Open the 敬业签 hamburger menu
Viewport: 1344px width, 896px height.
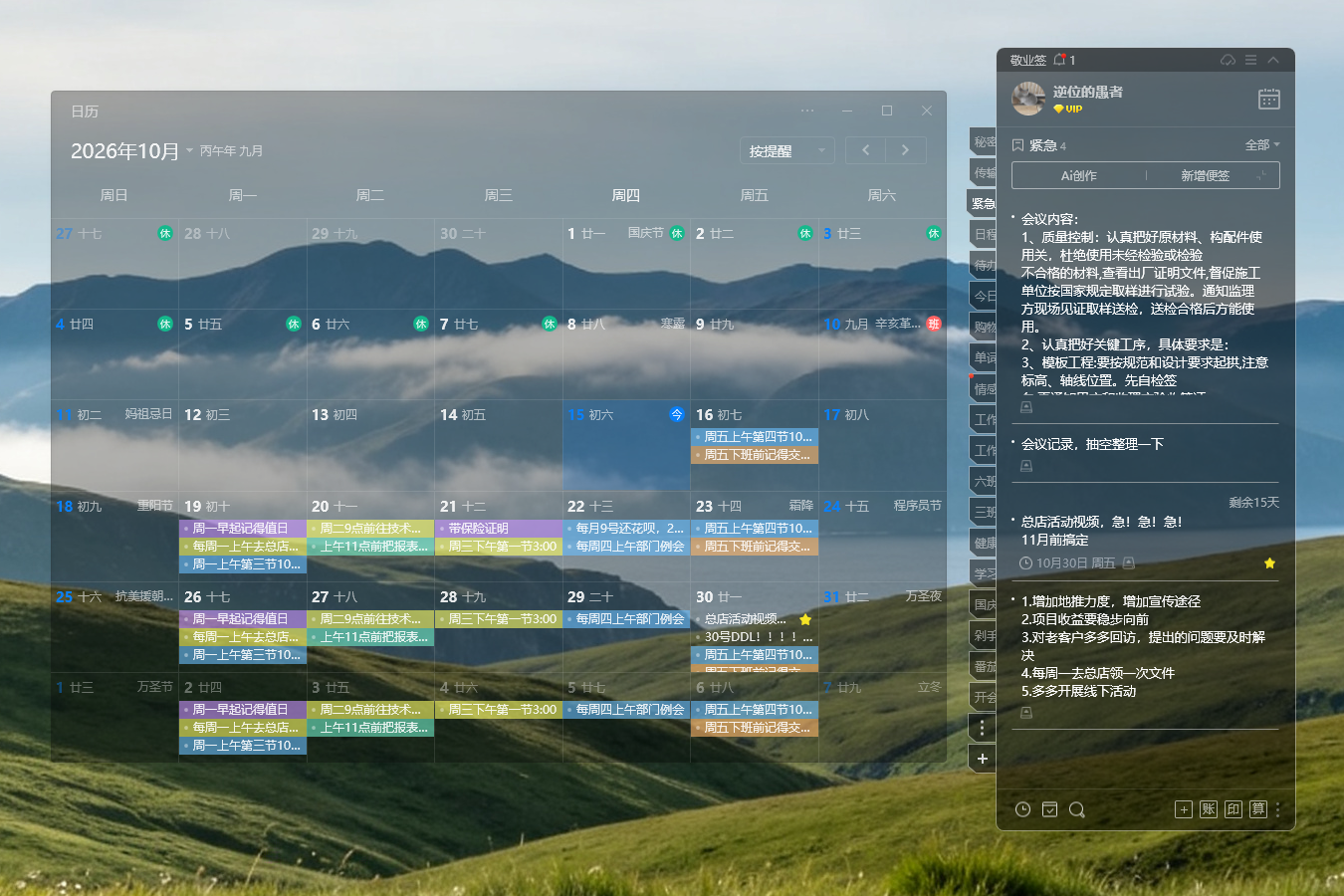(1250, 60)
